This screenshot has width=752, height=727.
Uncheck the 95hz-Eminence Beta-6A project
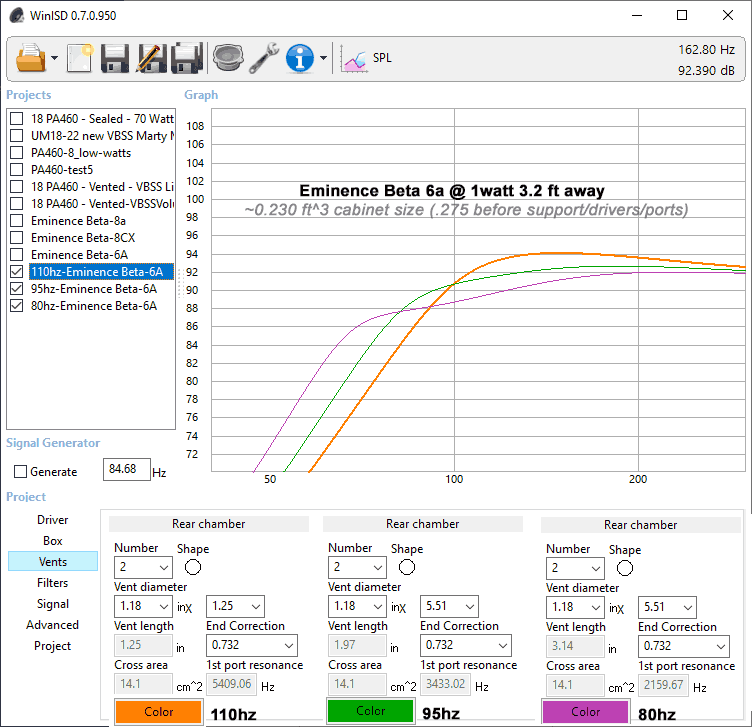tap(17, 289)
